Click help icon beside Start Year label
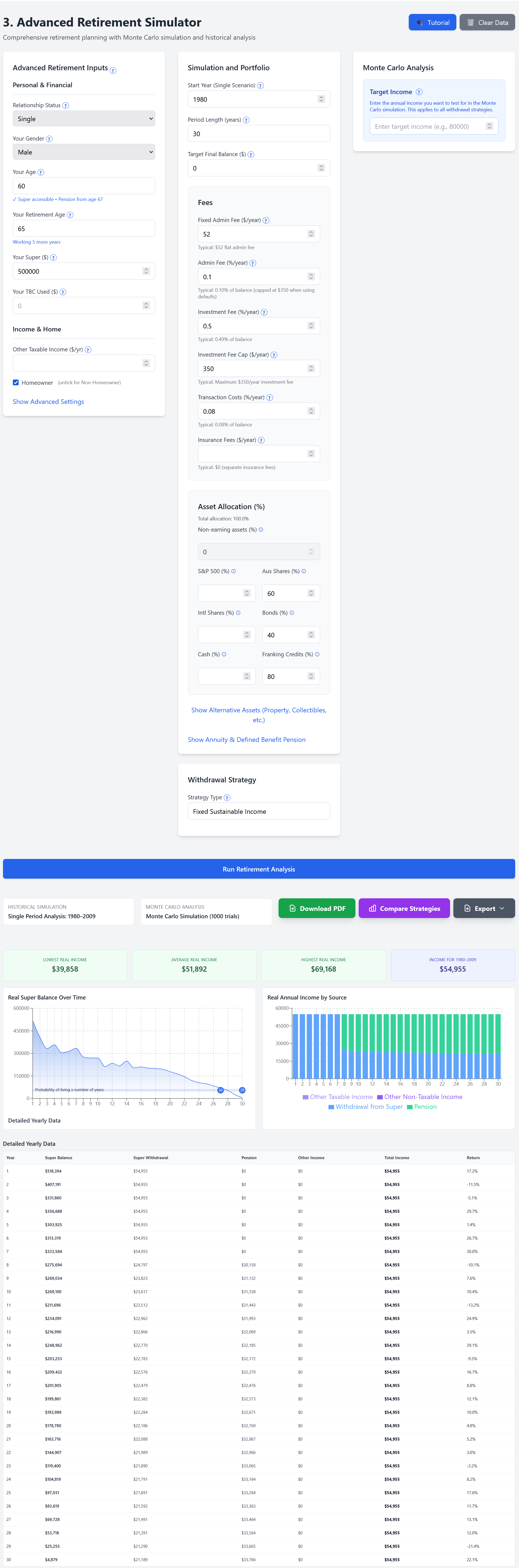519x1568 pixels. point(261,86)
